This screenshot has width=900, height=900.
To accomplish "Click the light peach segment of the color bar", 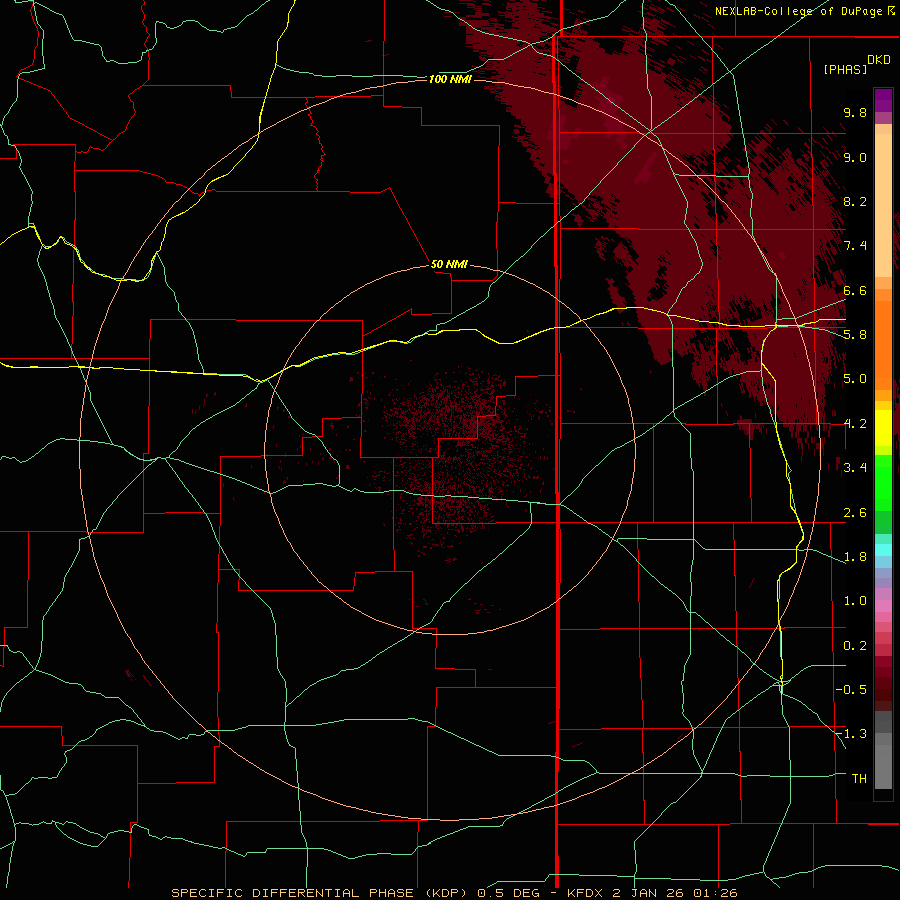I will (883, 205).
